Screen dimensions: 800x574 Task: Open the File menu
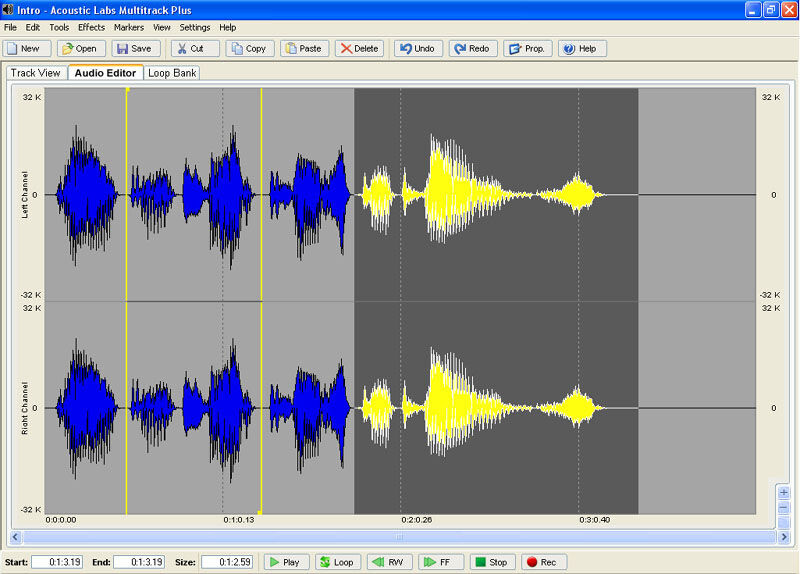pos(10,28)
